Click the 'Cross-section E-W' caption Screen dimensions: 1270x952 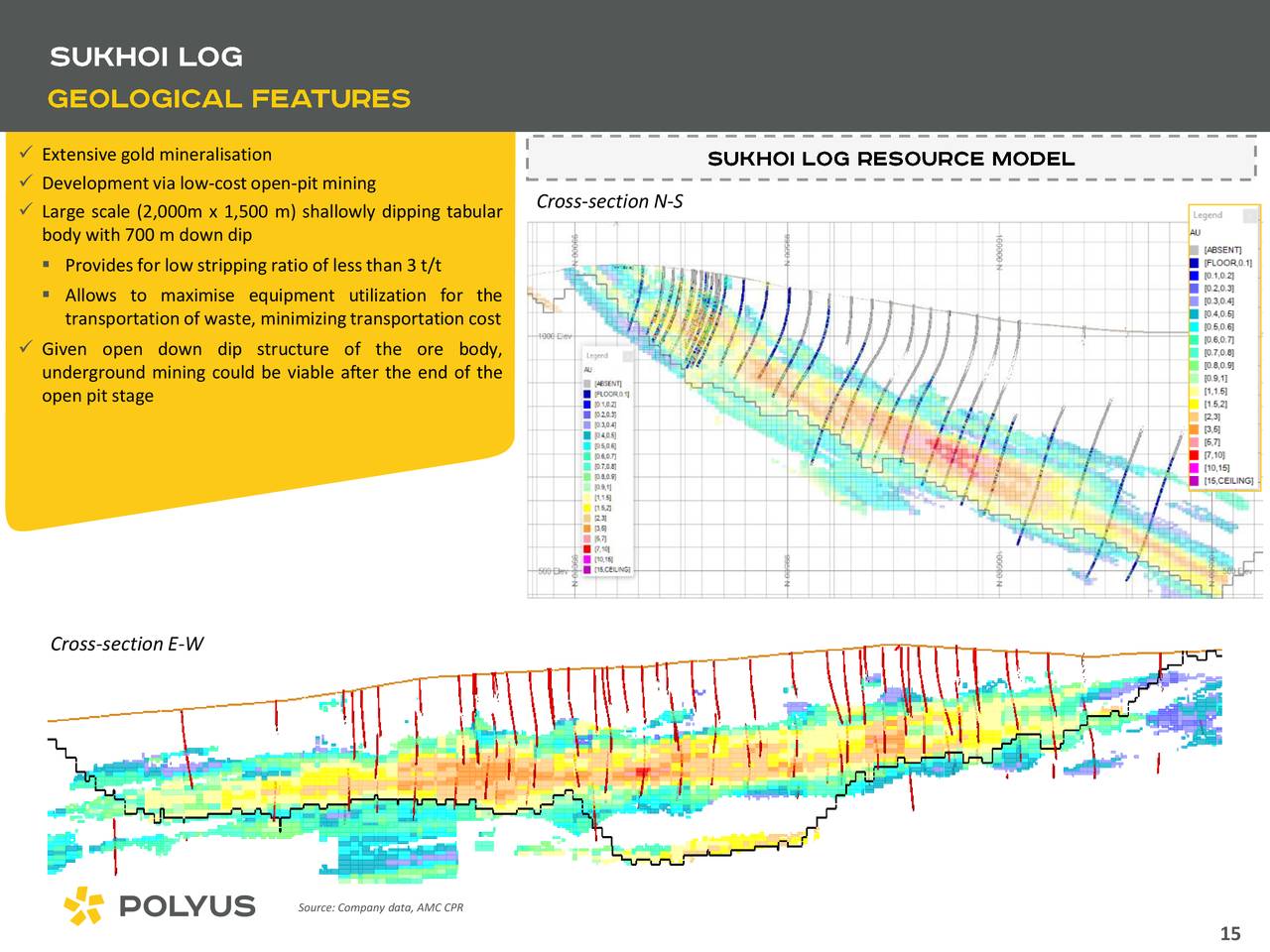pyautogui.click(x=127, y=645)
